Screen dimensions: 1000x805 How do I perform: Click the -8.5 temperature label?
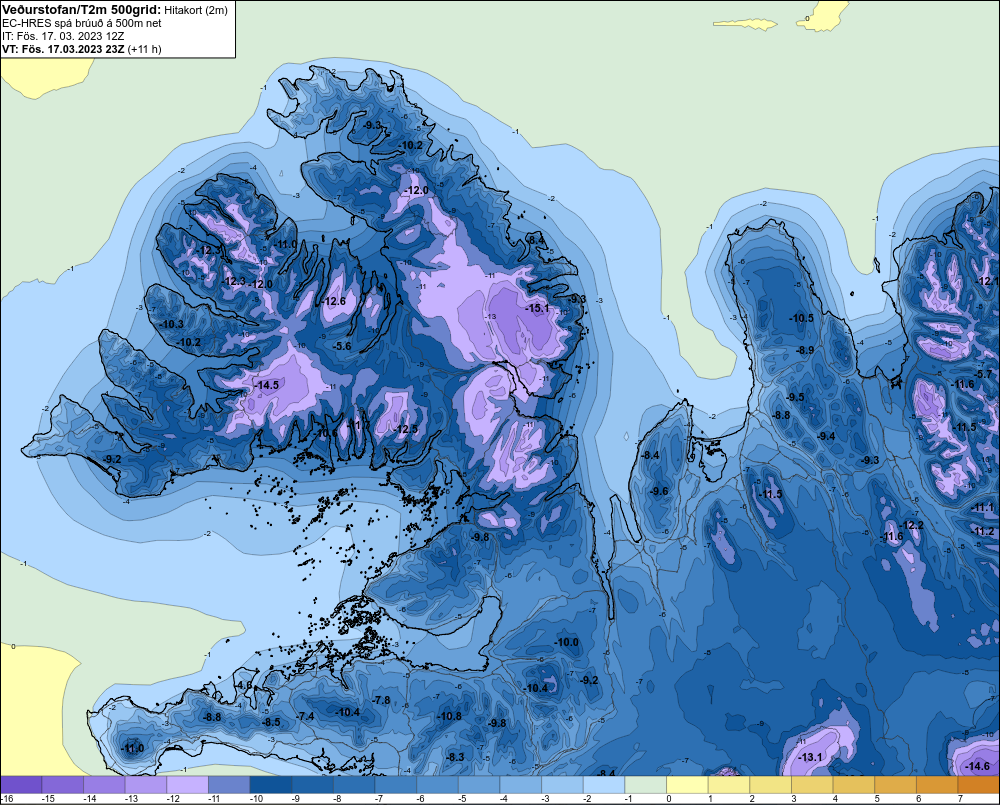point(271,722)
